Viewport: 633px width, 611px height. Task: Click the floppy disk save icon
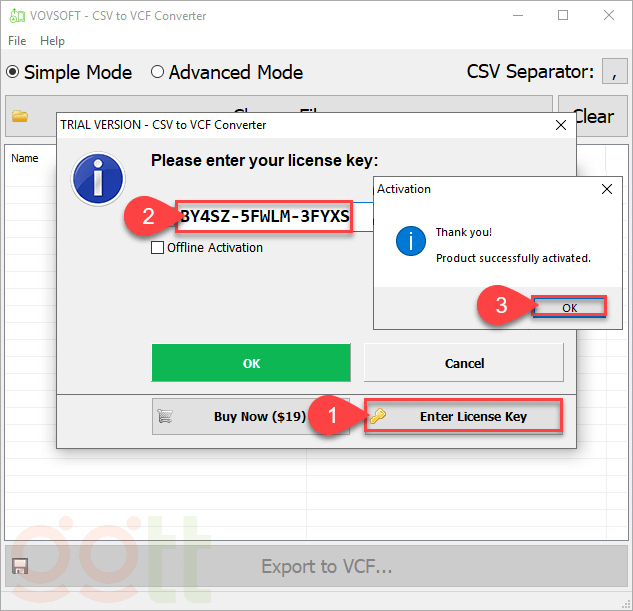point(20,566)
